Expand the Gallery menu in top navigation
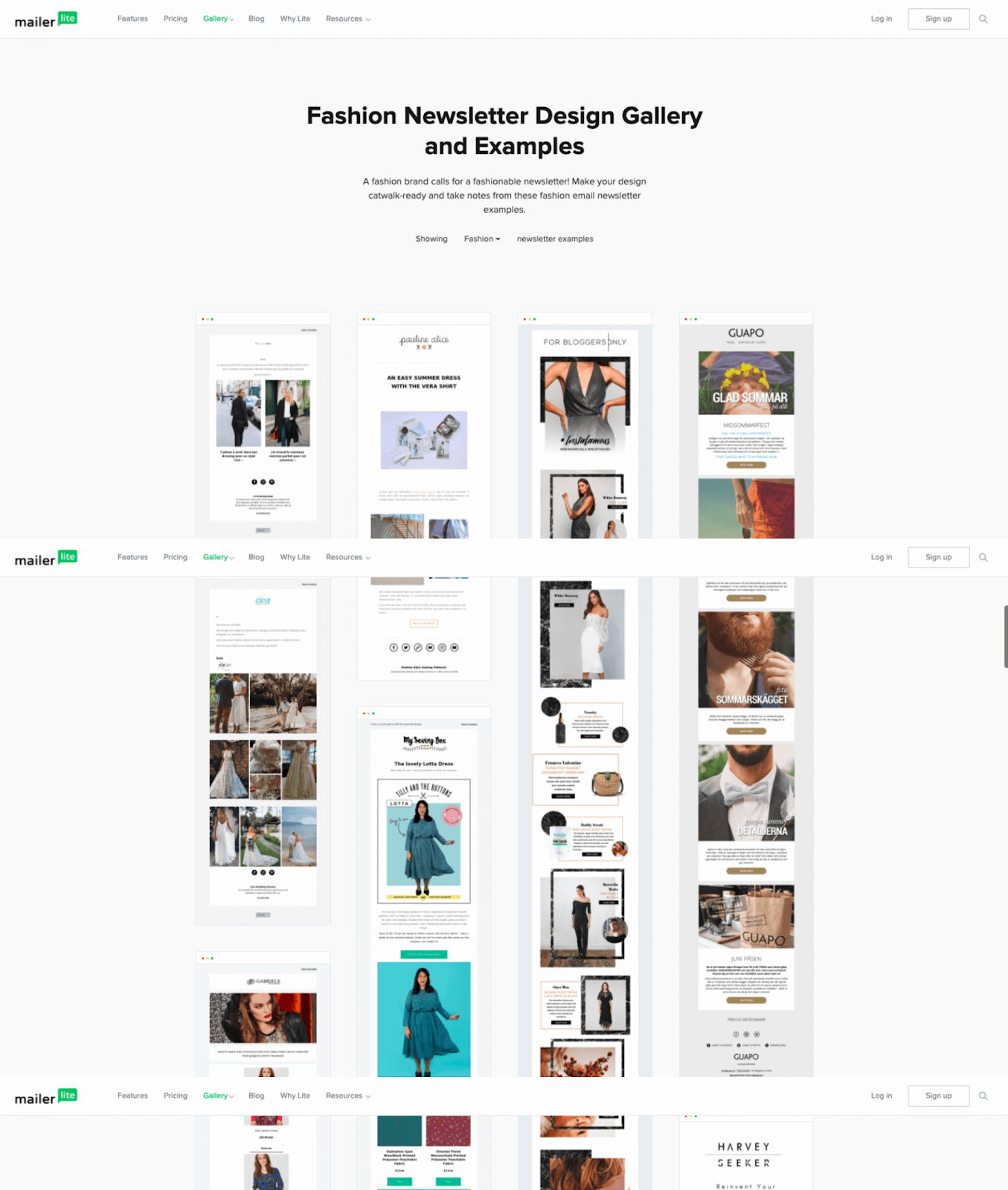Screen dimensions: 1008x1190 (218, 19)
